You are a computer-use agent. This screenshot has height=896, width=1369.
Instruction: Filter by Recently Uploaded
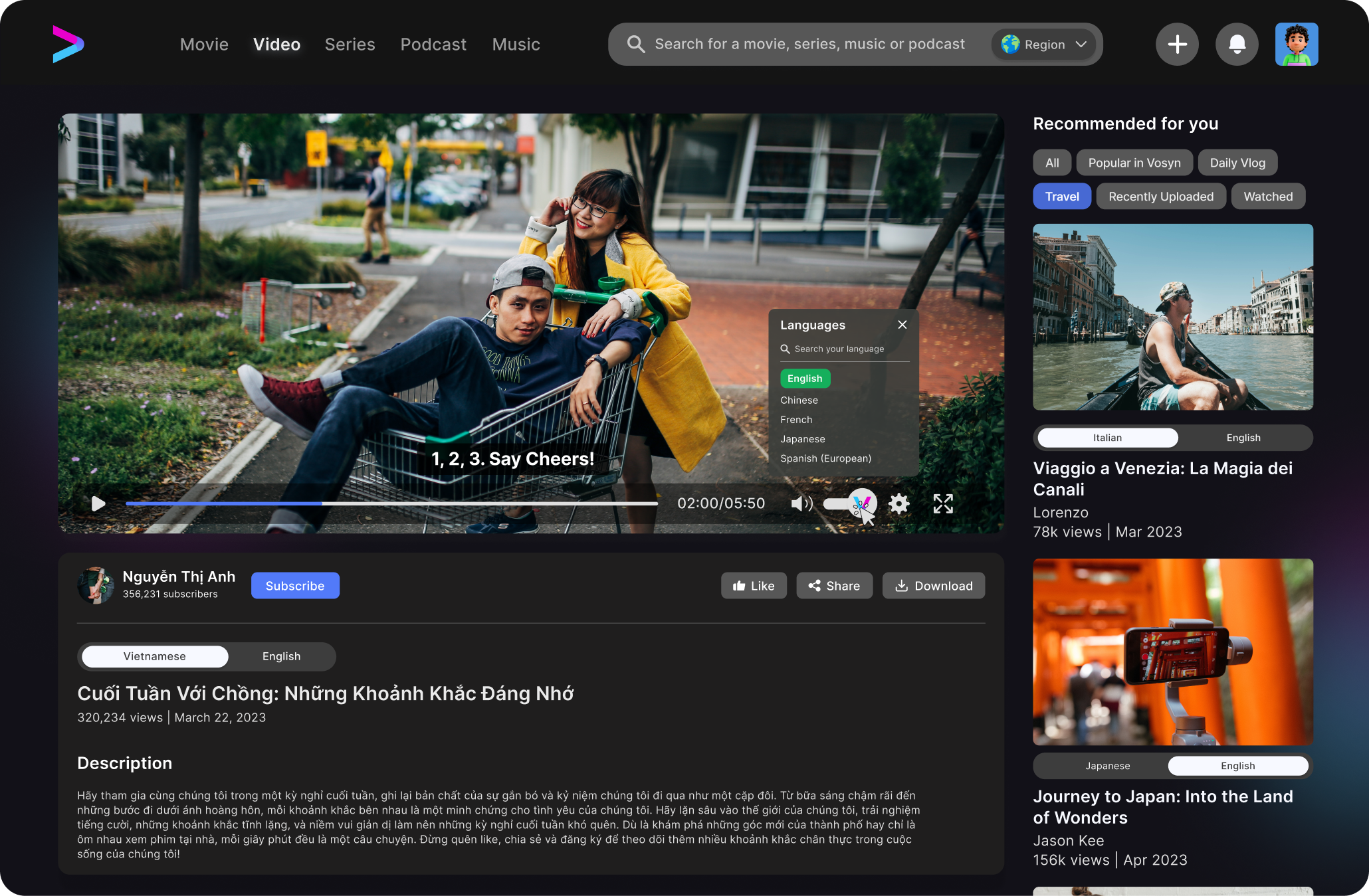1161,197
